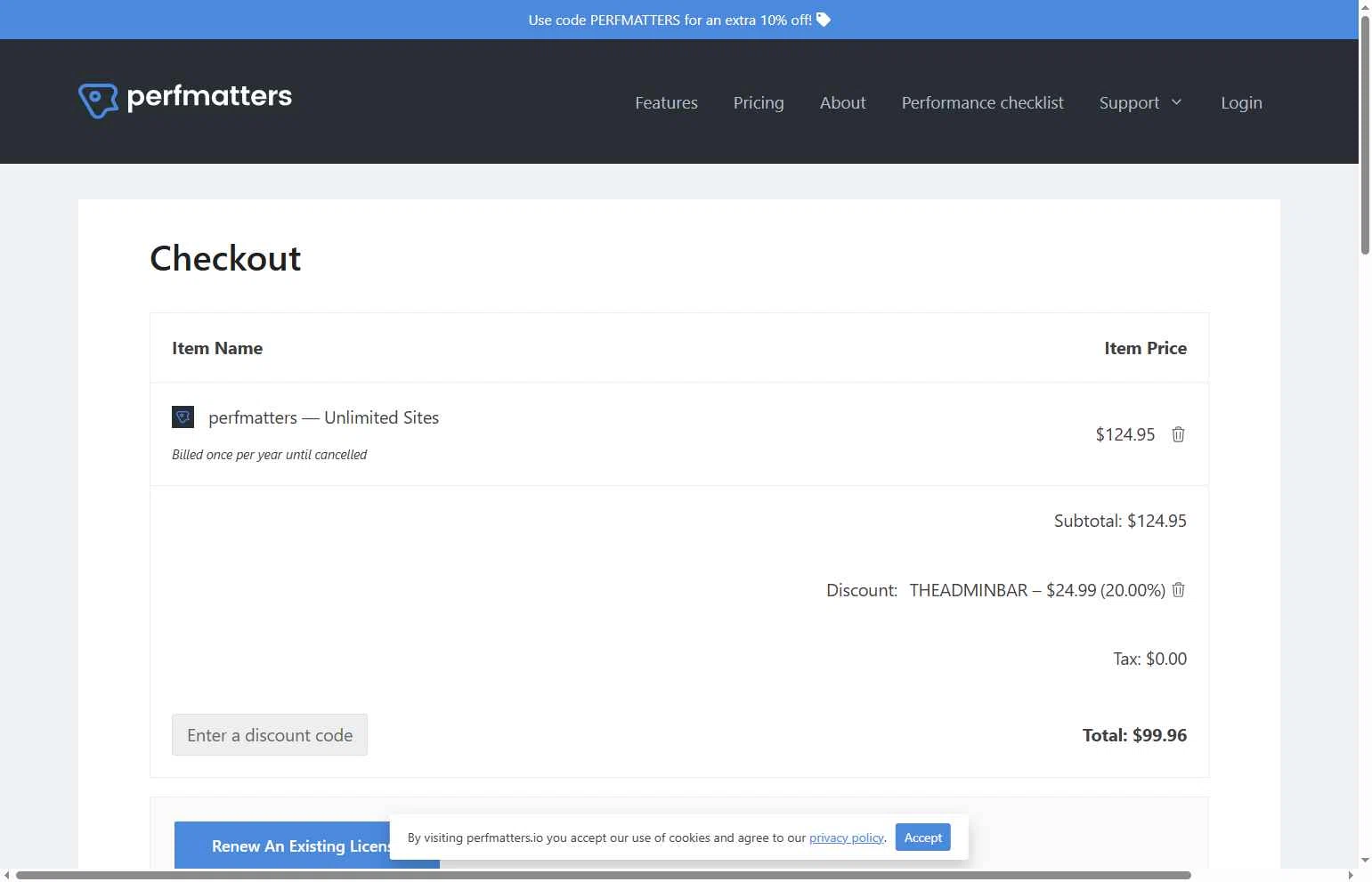This screenshot has height=882, width=1372.
Task: Click the Enter a discount code field
Action: [x=270, y=735]
